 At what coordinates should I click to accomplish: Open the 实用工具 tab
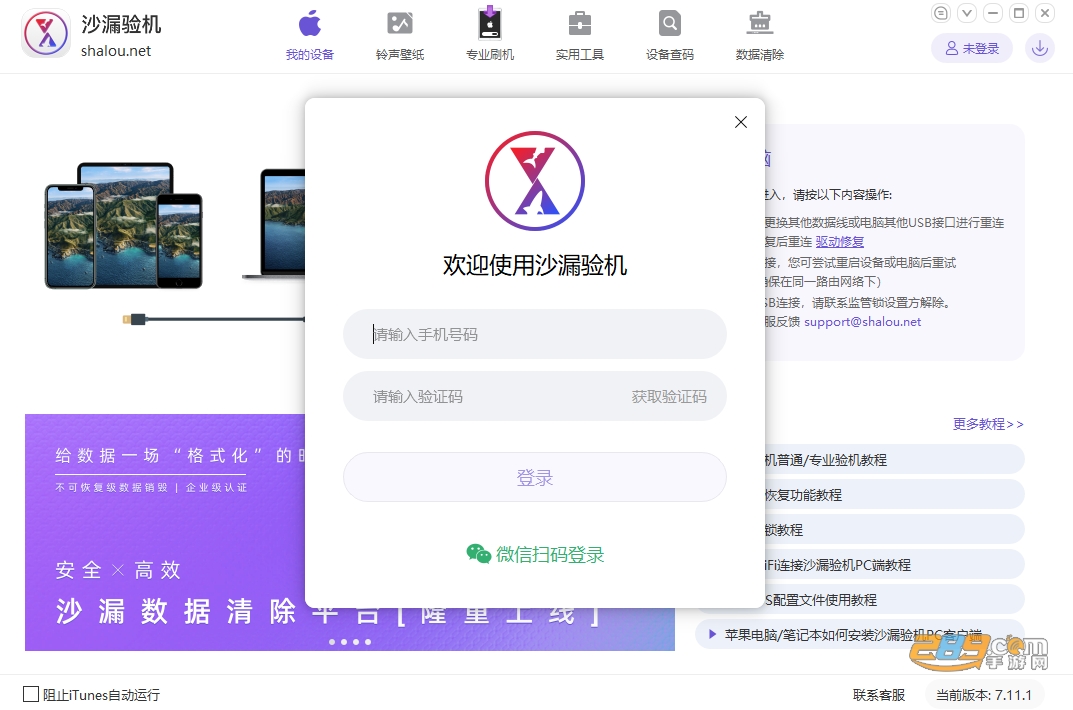pyautogui.click(x=580, y=36)
